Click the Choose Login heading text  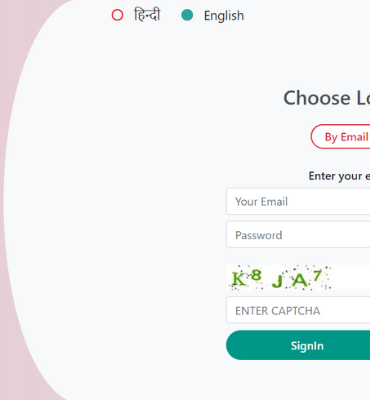[327, 98]
